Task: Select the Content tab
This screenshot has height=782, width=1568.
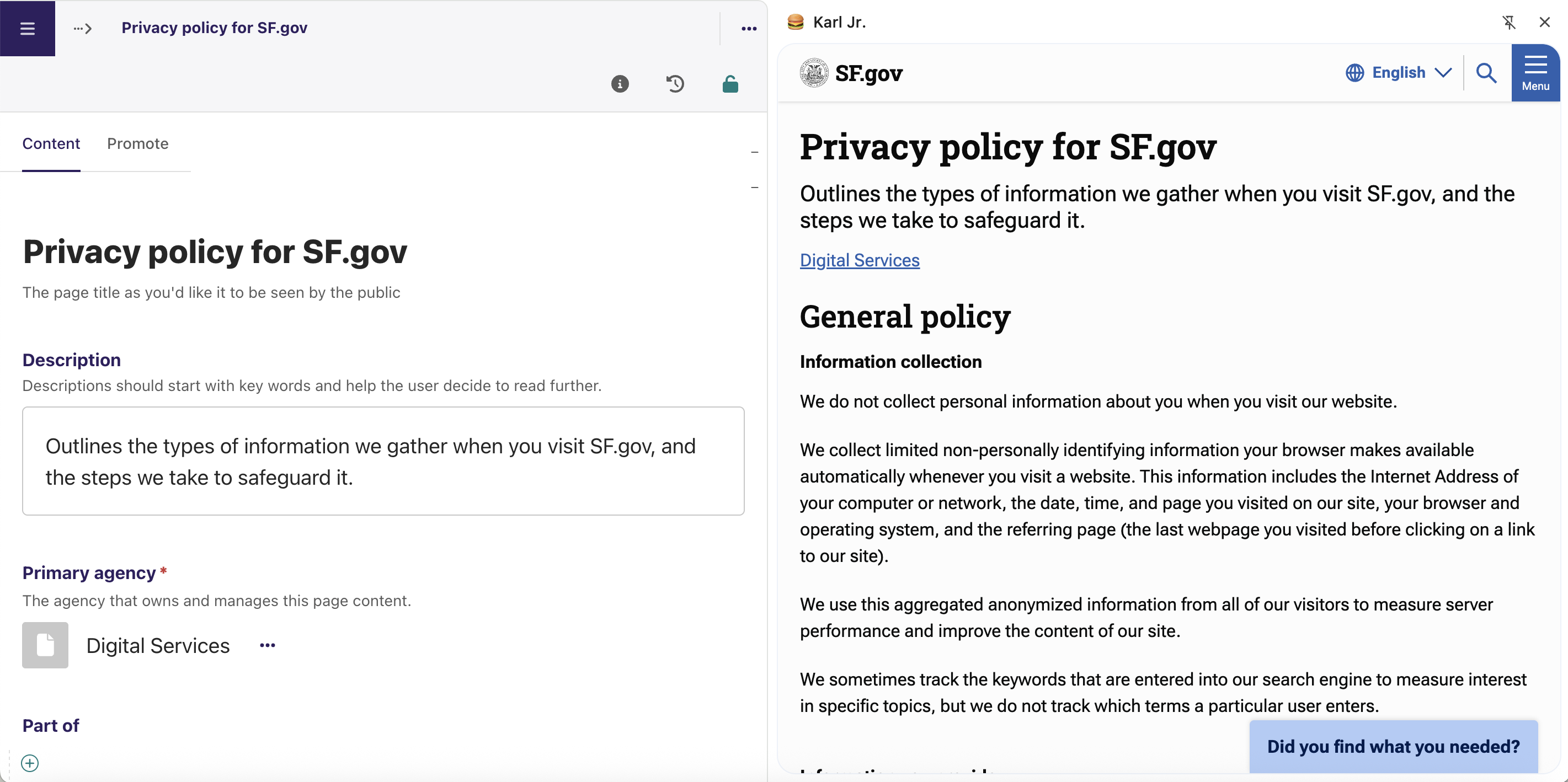Action: (51, 143)
